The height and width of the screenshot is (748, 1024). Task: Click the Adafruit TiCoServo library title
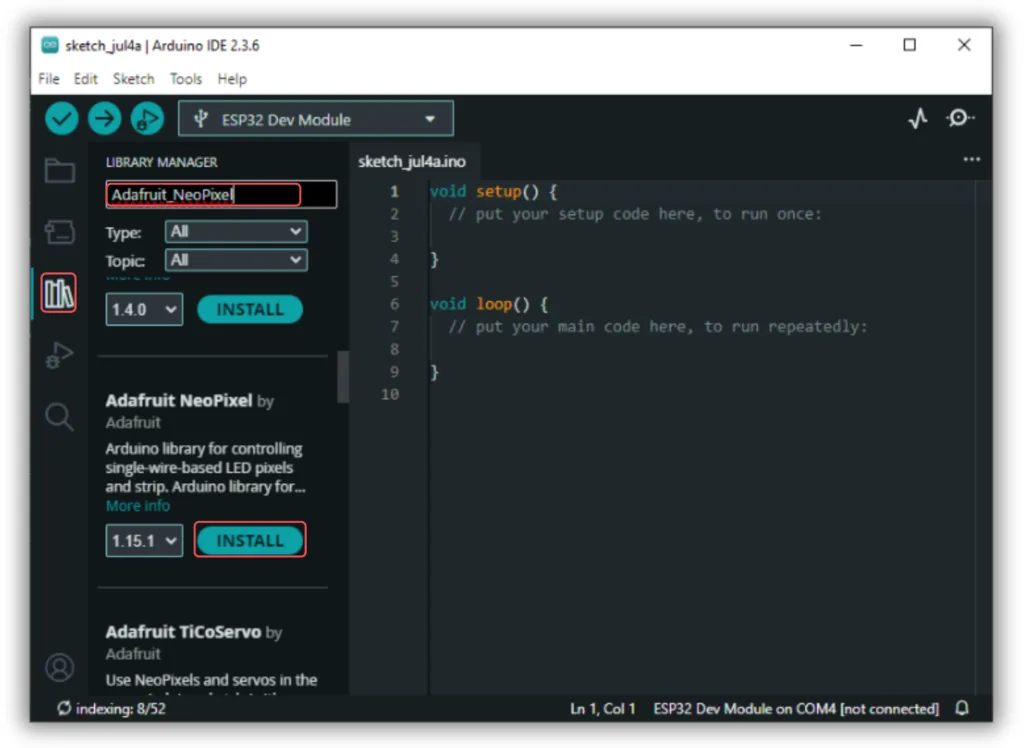184,632
